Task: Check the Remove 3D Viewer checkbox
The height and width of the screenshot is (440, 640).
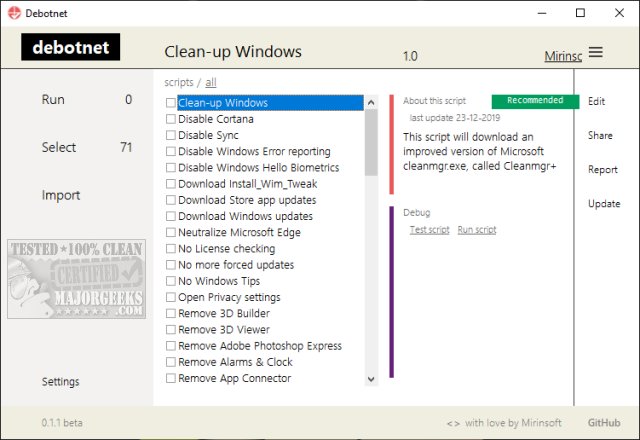Action: tap(171, 329)
